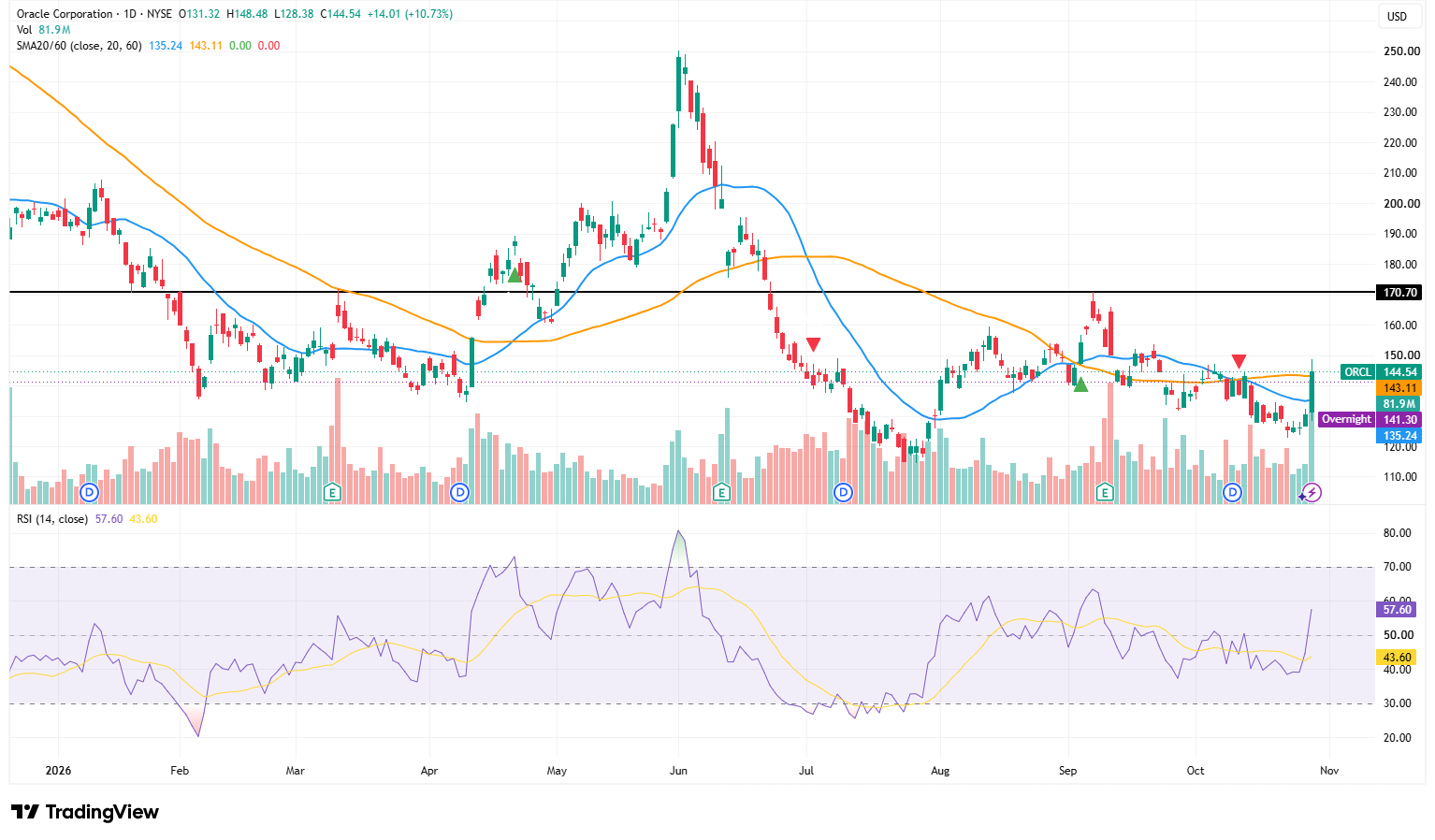1435x840 pixels.
Task: Open the USD currency selector
Action: pos(1397,16)
